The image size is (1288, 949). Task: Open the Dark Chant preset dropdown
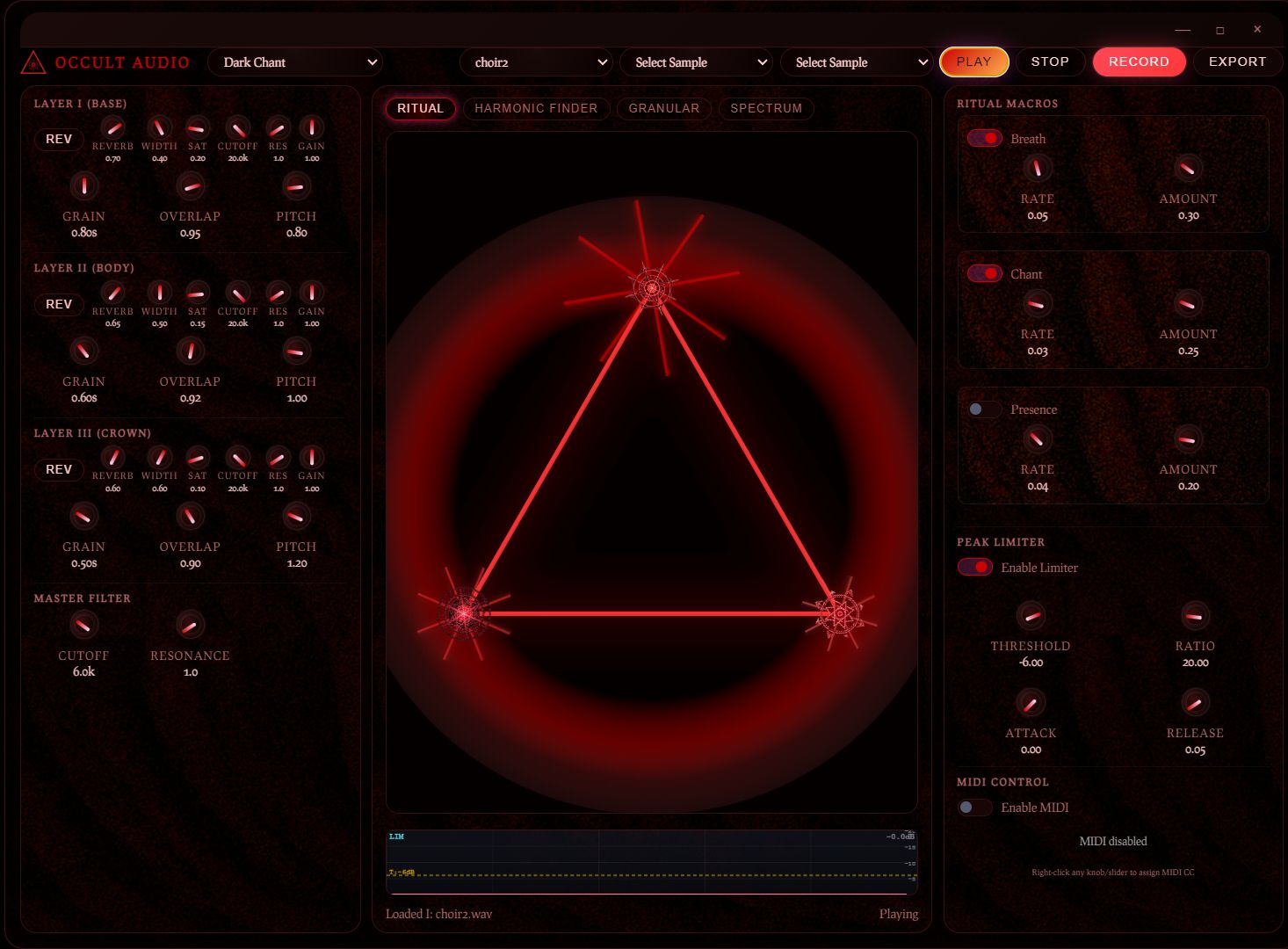tap(294, 62)
